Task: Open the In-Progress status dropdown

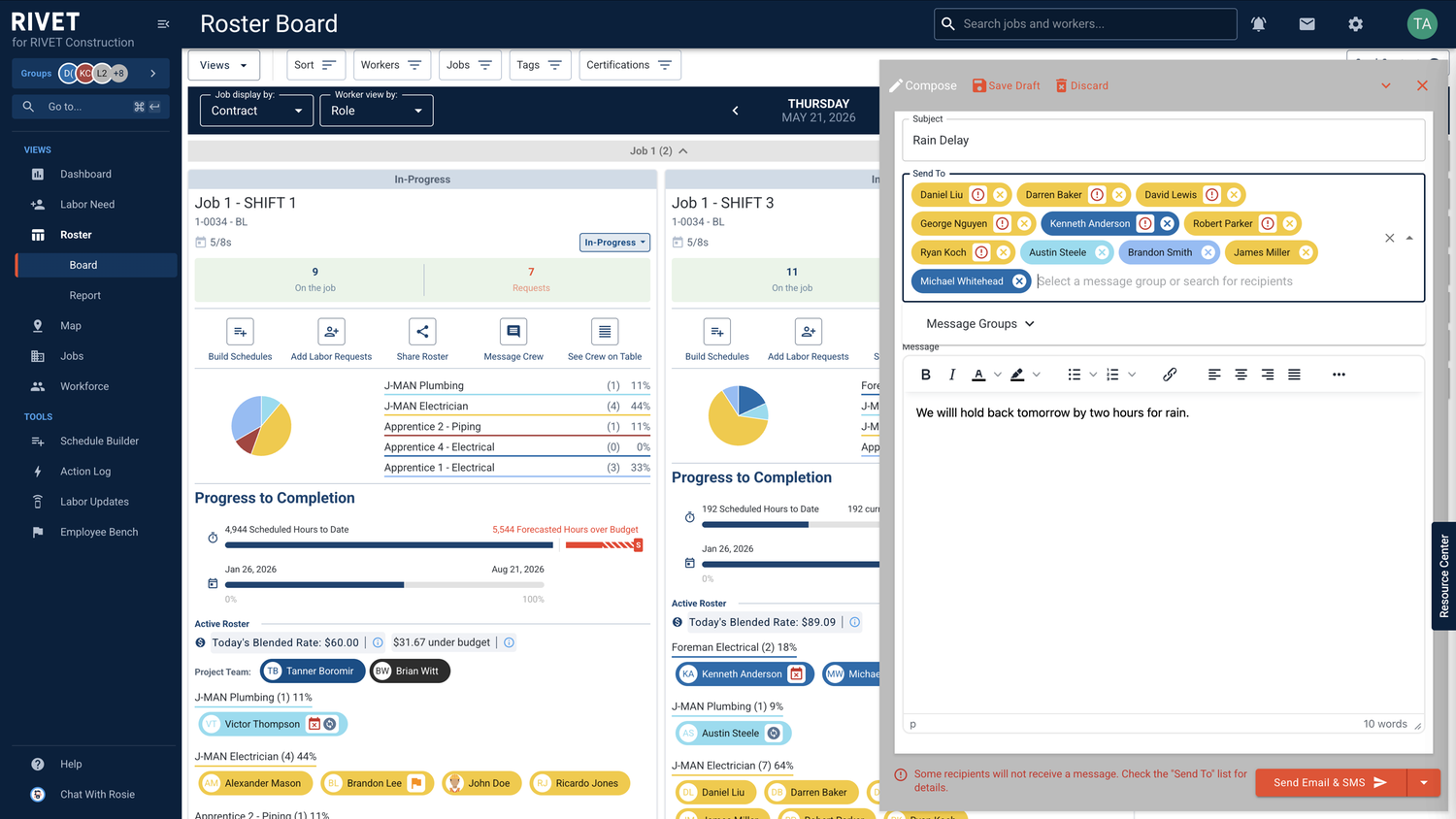Action: click(x=615, y=243)
